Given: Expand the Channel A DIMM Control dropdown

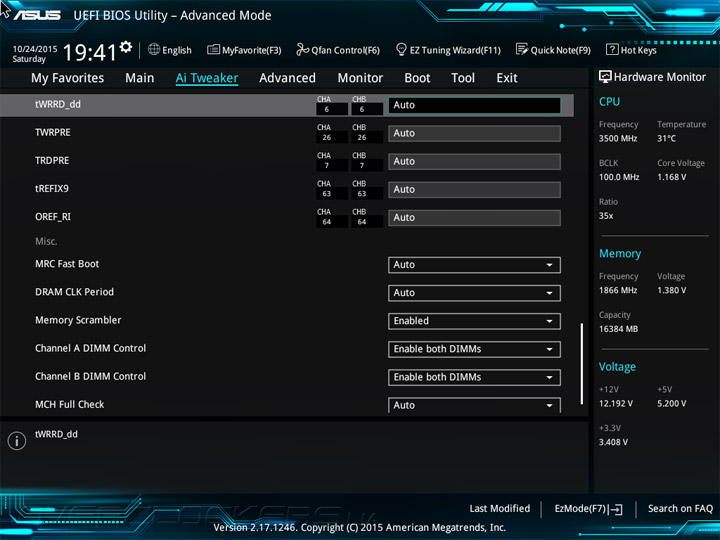Looking at the screenshot, I should [x=474, y=349].
